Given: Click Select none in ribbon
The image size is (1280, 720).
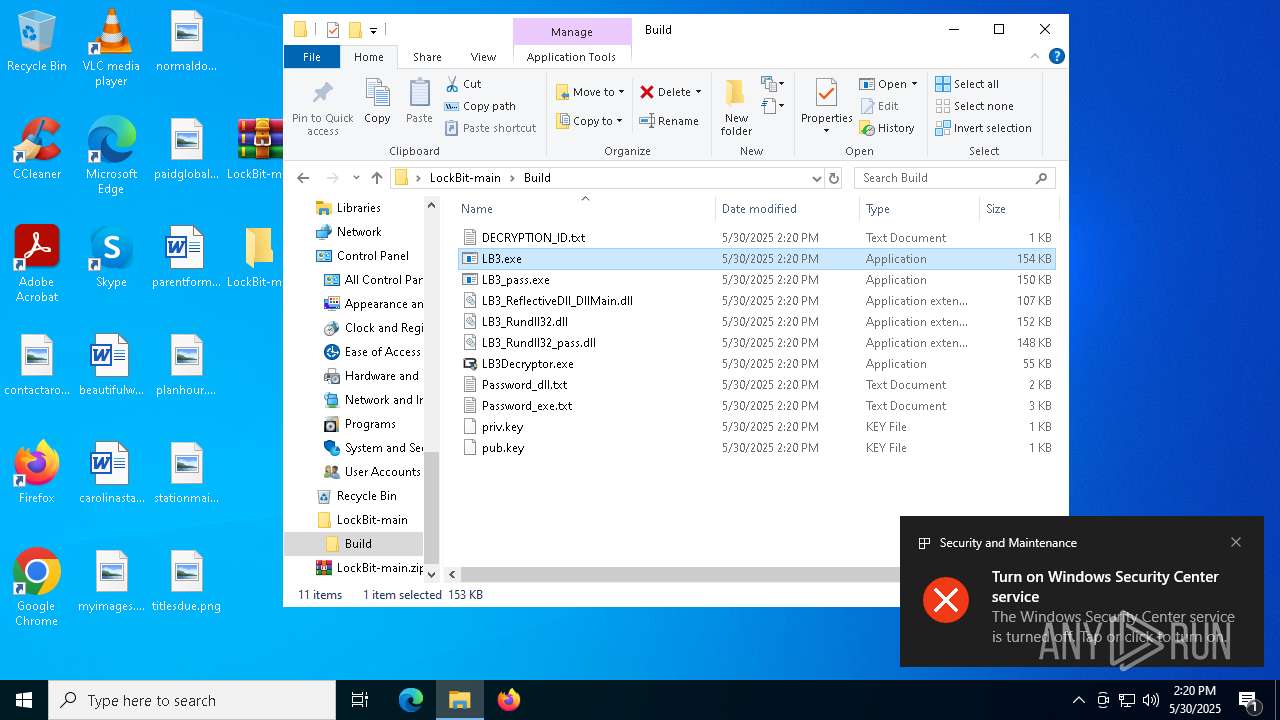Looking at the screenshot, I should pyautogui.click(x=974, y=106).
